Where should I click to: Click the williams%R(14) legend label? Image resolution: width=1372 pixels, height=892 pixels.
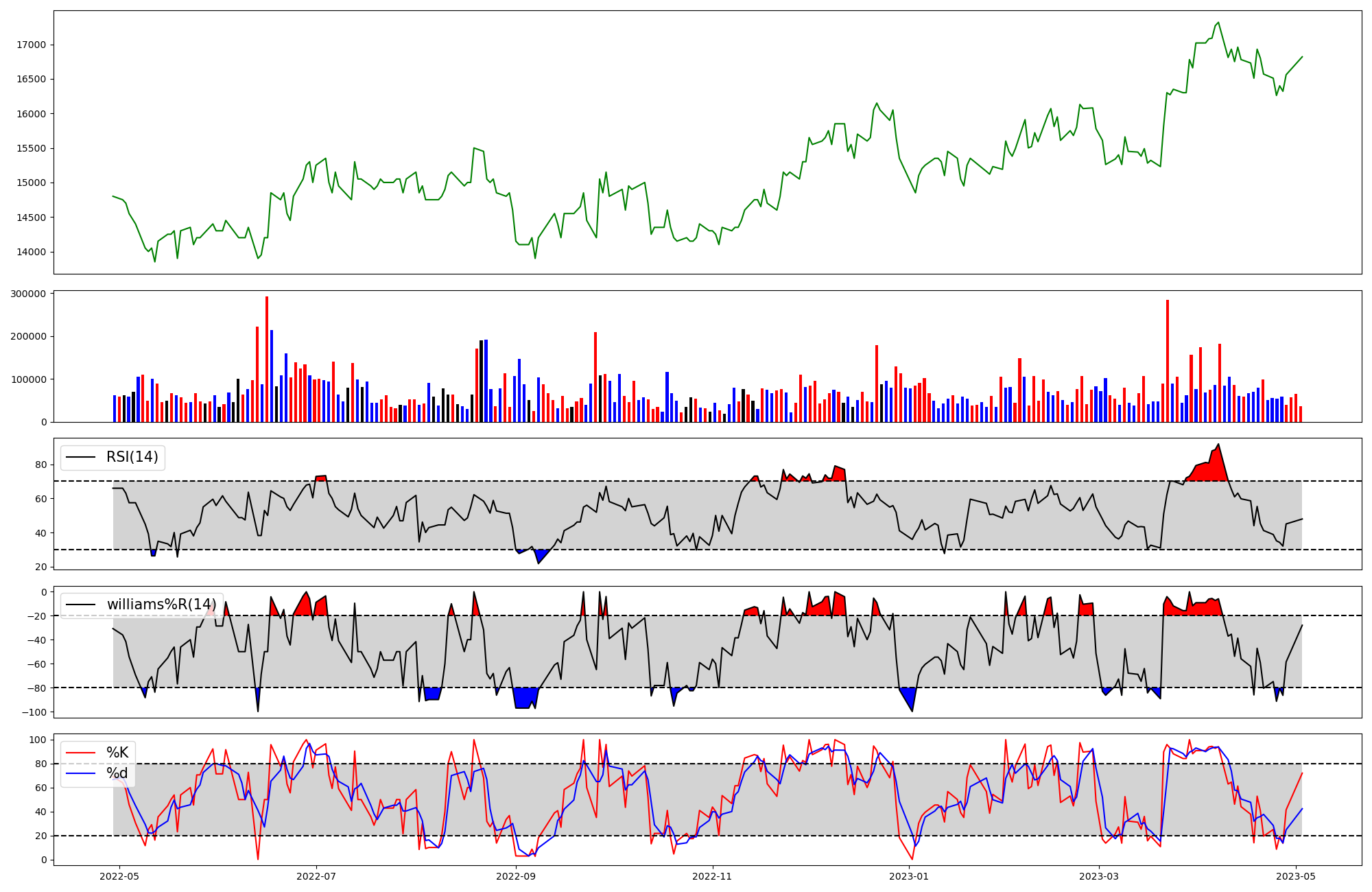pos(161,605)
